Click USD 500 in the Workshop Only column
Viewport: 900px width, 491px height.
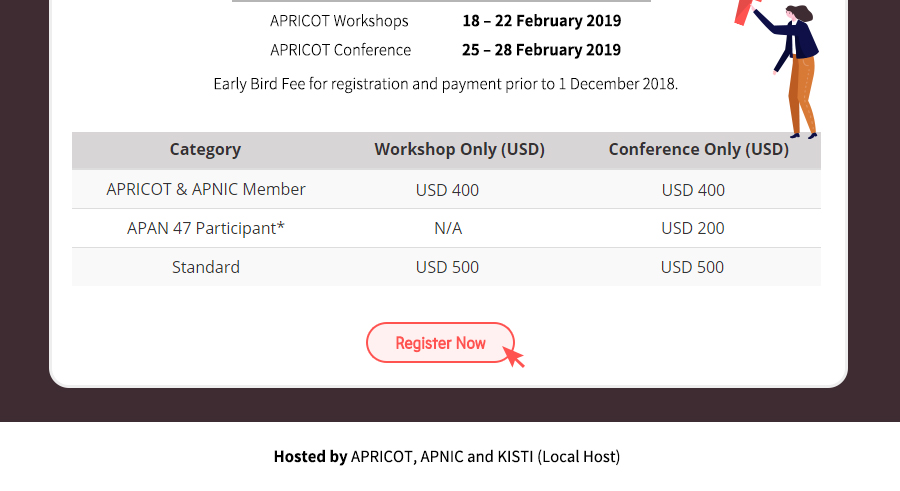tap(447, 267)
